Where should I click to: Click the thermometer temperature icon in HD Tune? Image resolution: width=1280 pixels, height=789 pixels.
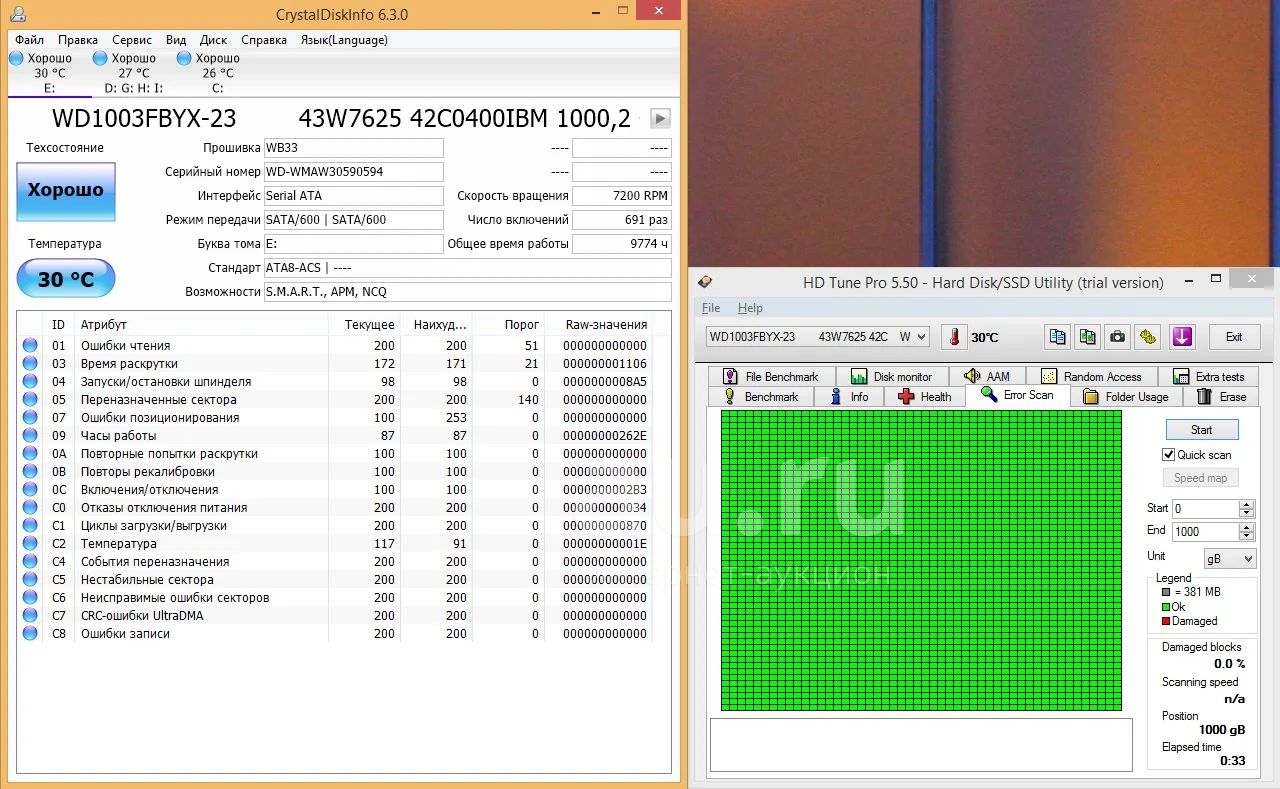click(954, 337)
